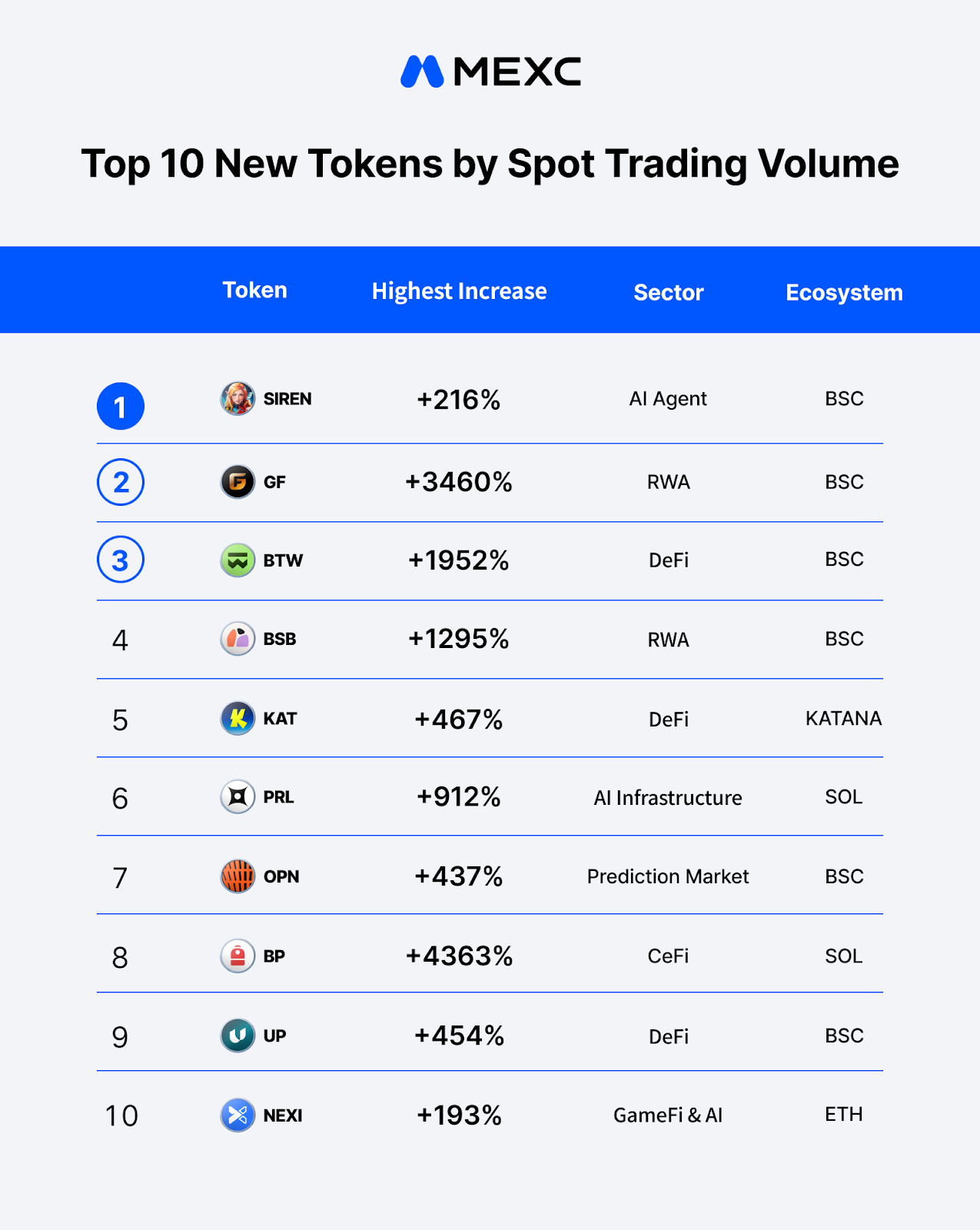Click the UP token icon
Image resolution: width=980 pixels, height=1230 pixels.
(x=238, y=1036)
